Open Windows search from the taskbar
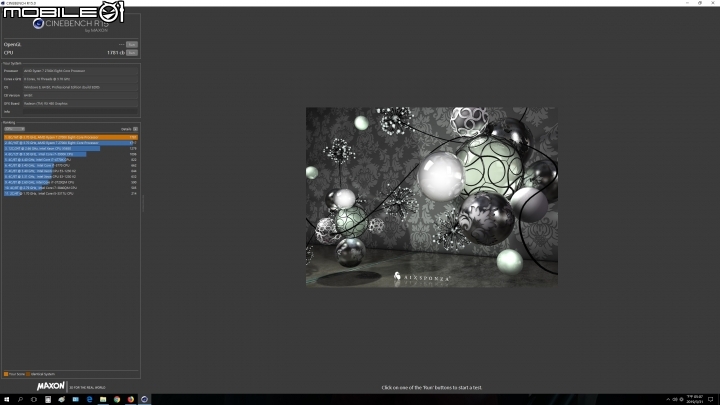 [20, 399]
